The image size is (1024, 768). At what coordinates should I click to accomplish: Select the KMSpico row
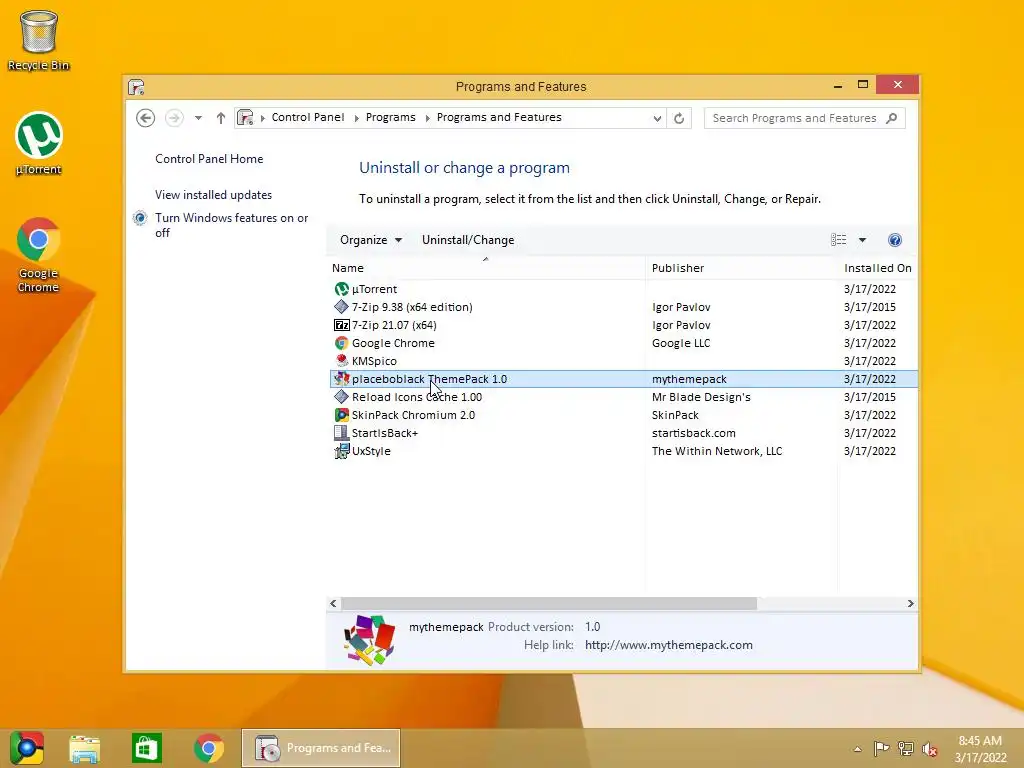(624, 360)
